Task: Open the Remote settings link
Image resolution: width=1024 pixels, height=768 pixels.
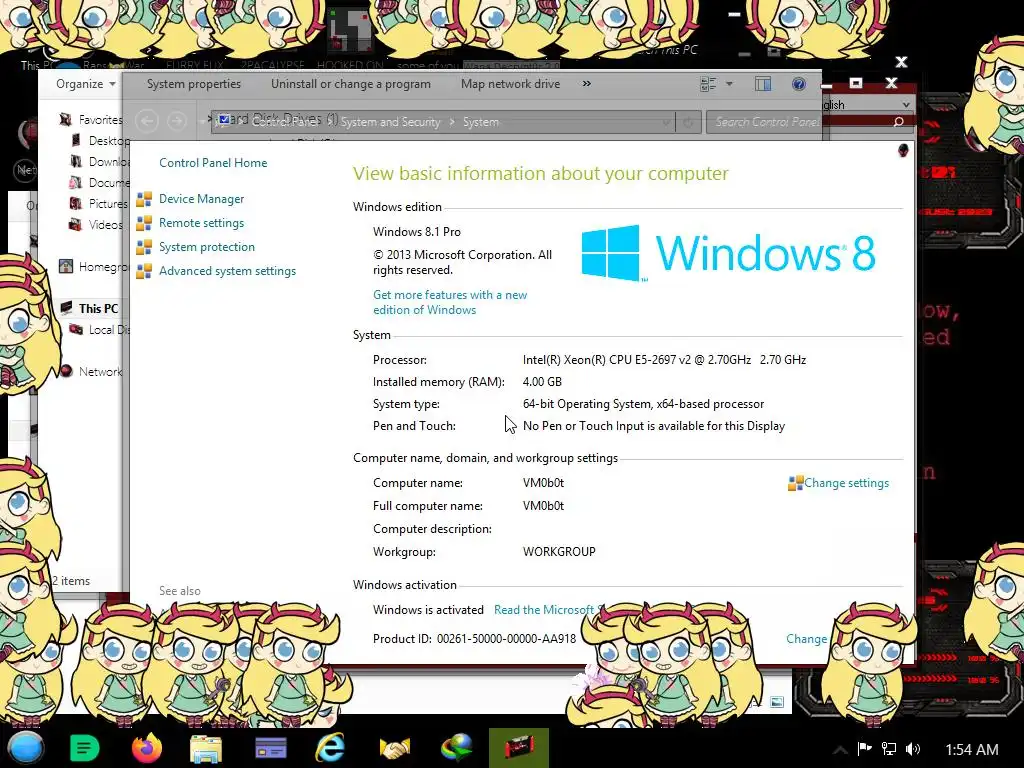Action: point(201,223)
